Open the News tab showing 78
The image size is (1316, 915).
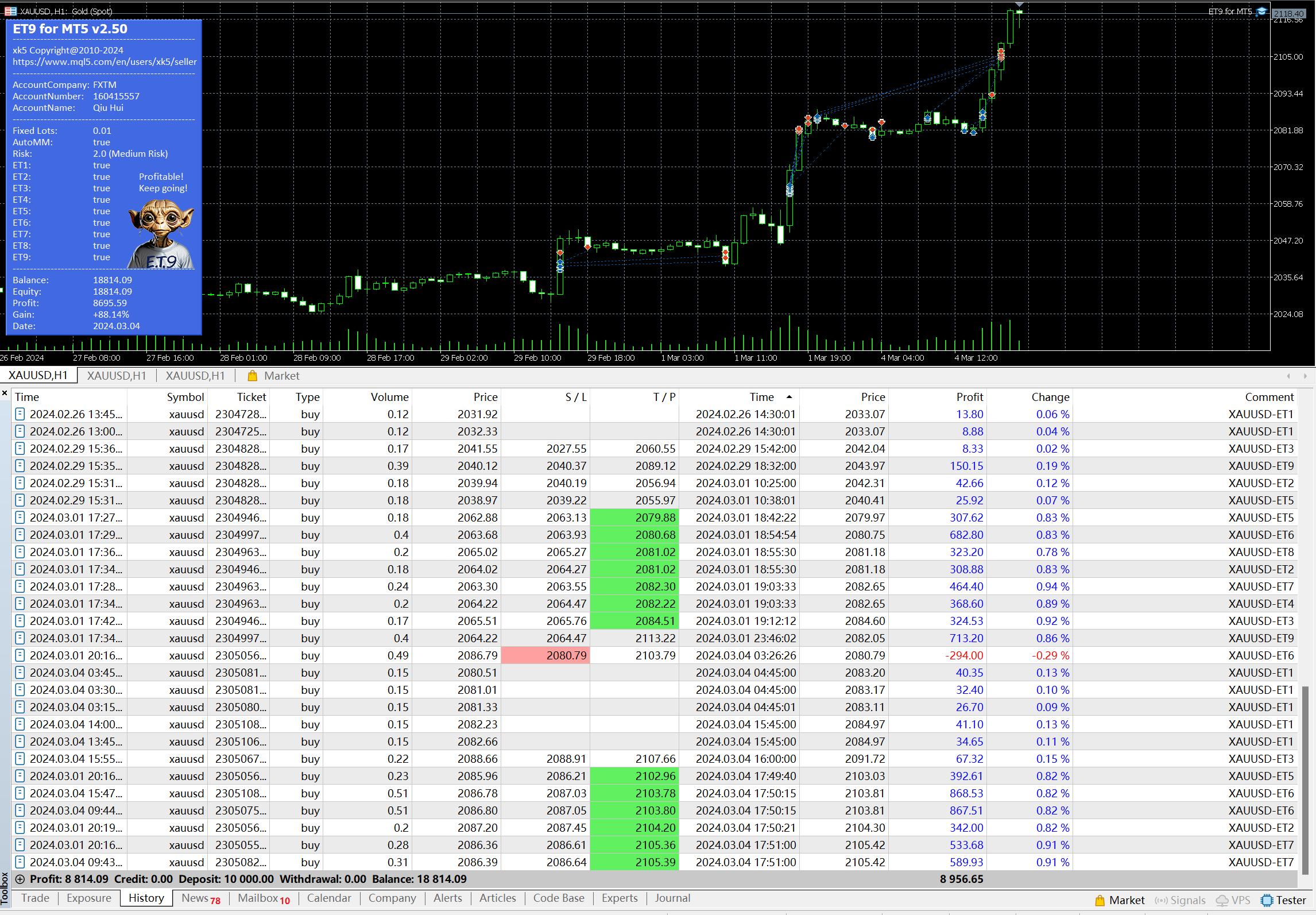[200, 898]
